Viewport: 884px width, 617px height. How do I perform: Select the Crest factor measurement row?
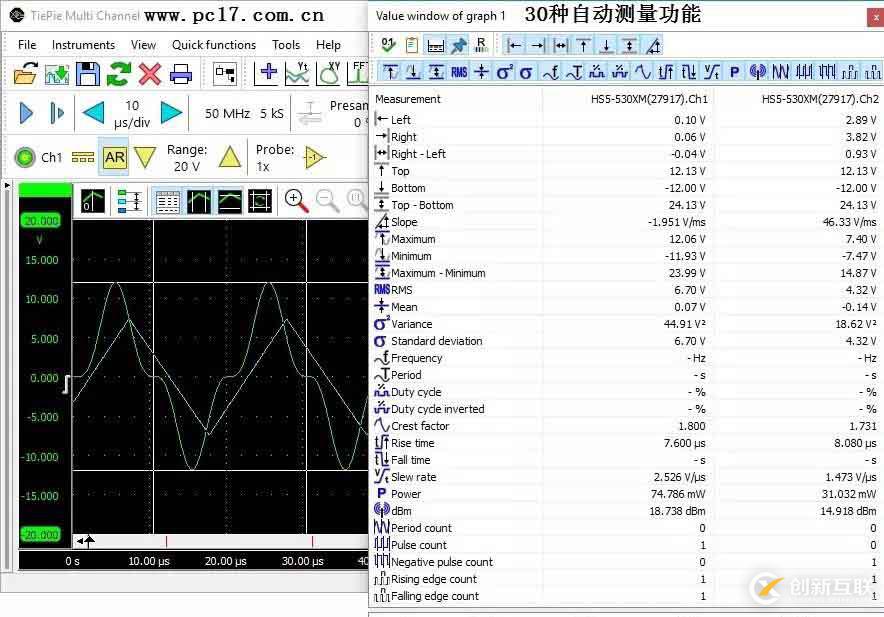pyautogui.click(x=626, y=426)
